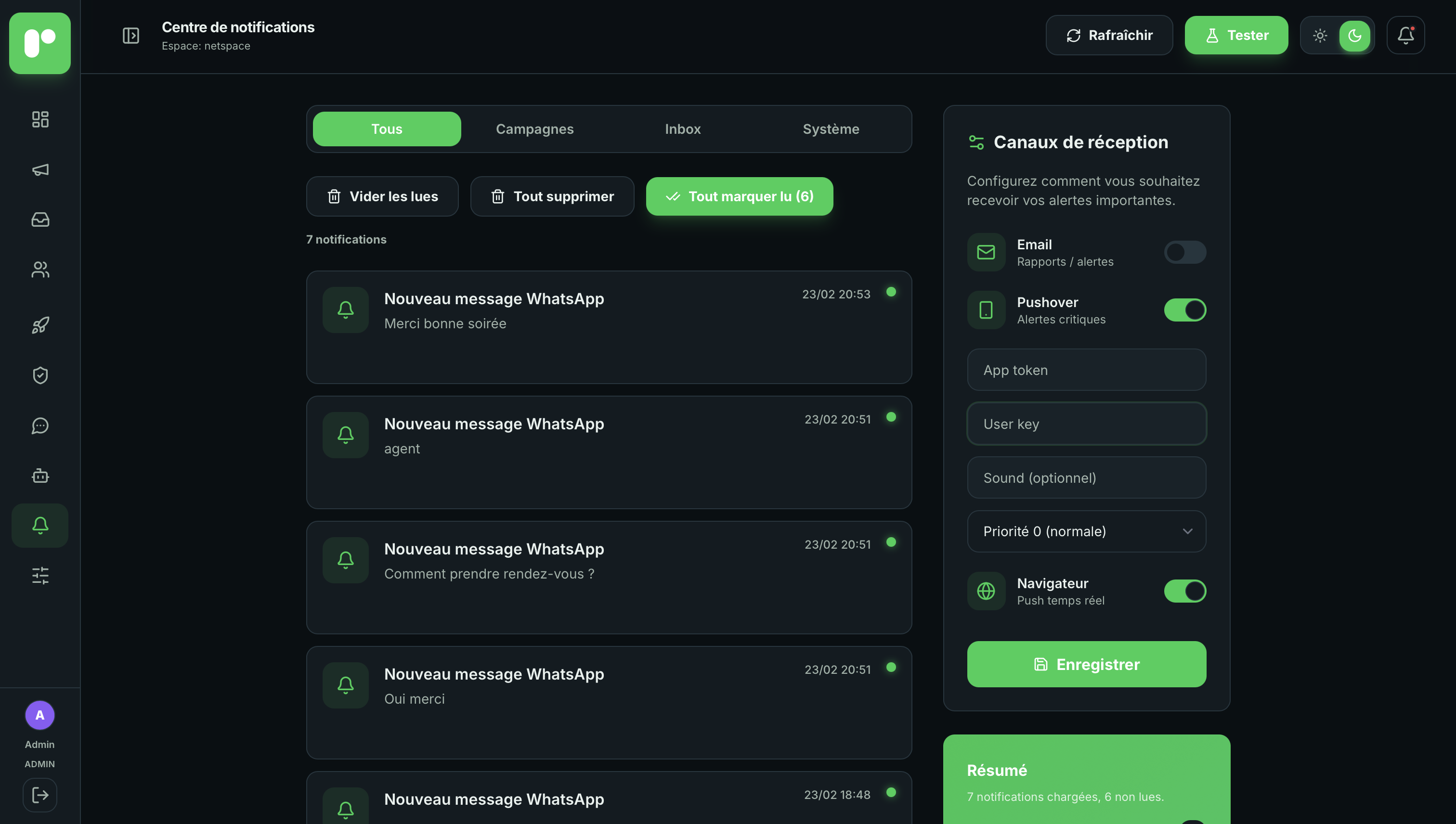Open campaigns megaphone icon in sidebar
1456x824 pixels.
(40, 169)
